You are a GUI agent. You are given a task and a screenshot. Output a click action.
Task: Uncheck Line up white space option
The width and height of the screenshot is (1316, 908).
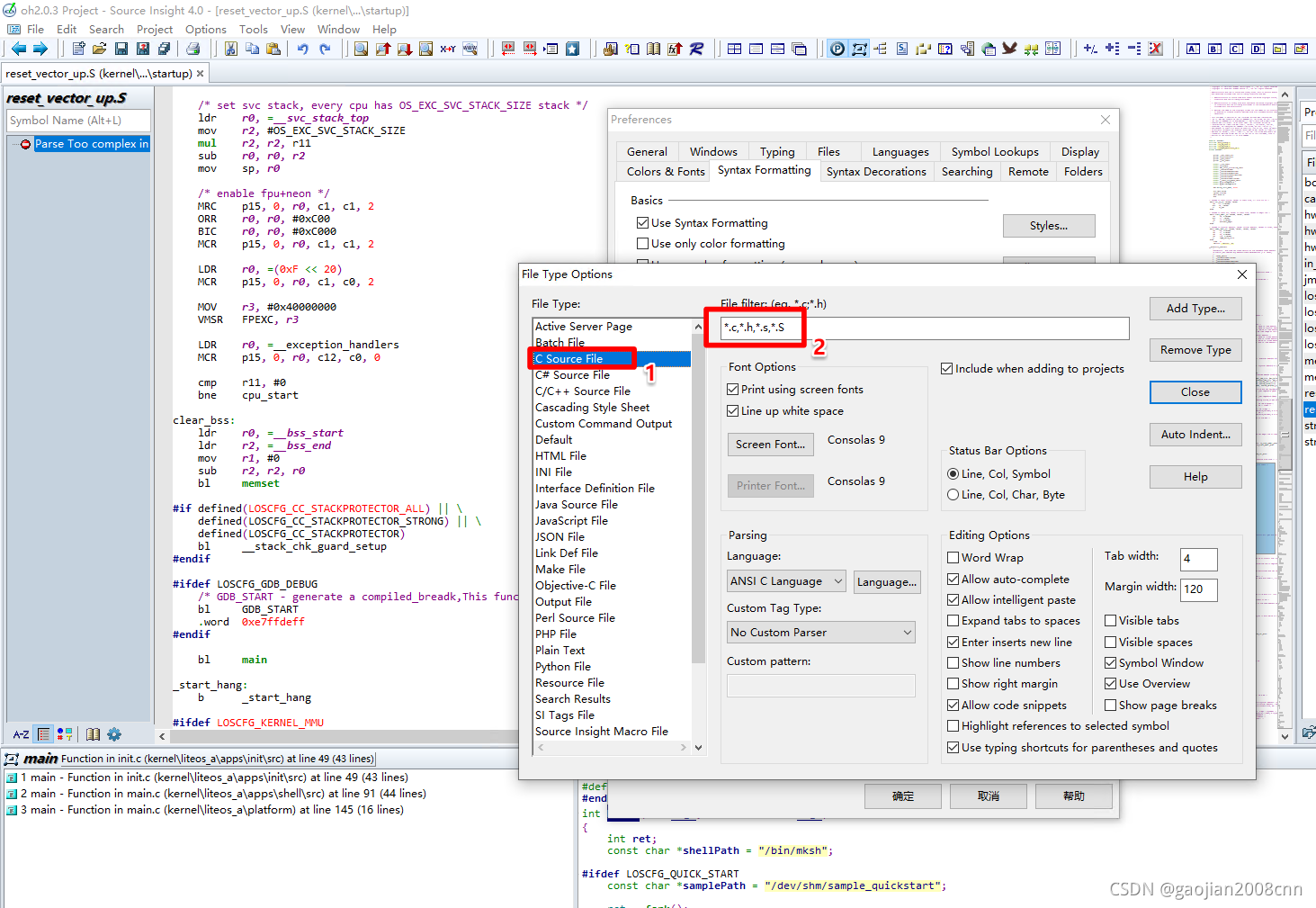(734, 411)
